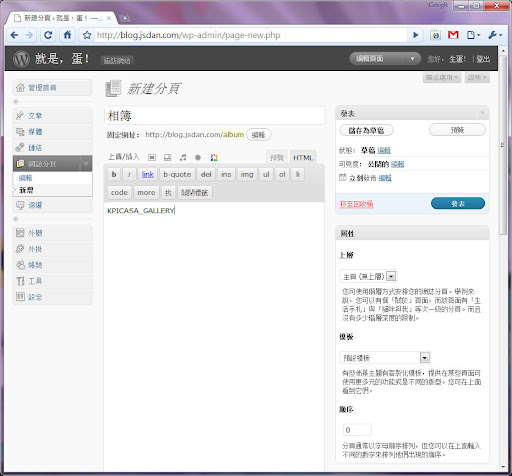Screen dimensions: 512x476
Task: Go to the browser home icon
Action: (x=68, y=35)
